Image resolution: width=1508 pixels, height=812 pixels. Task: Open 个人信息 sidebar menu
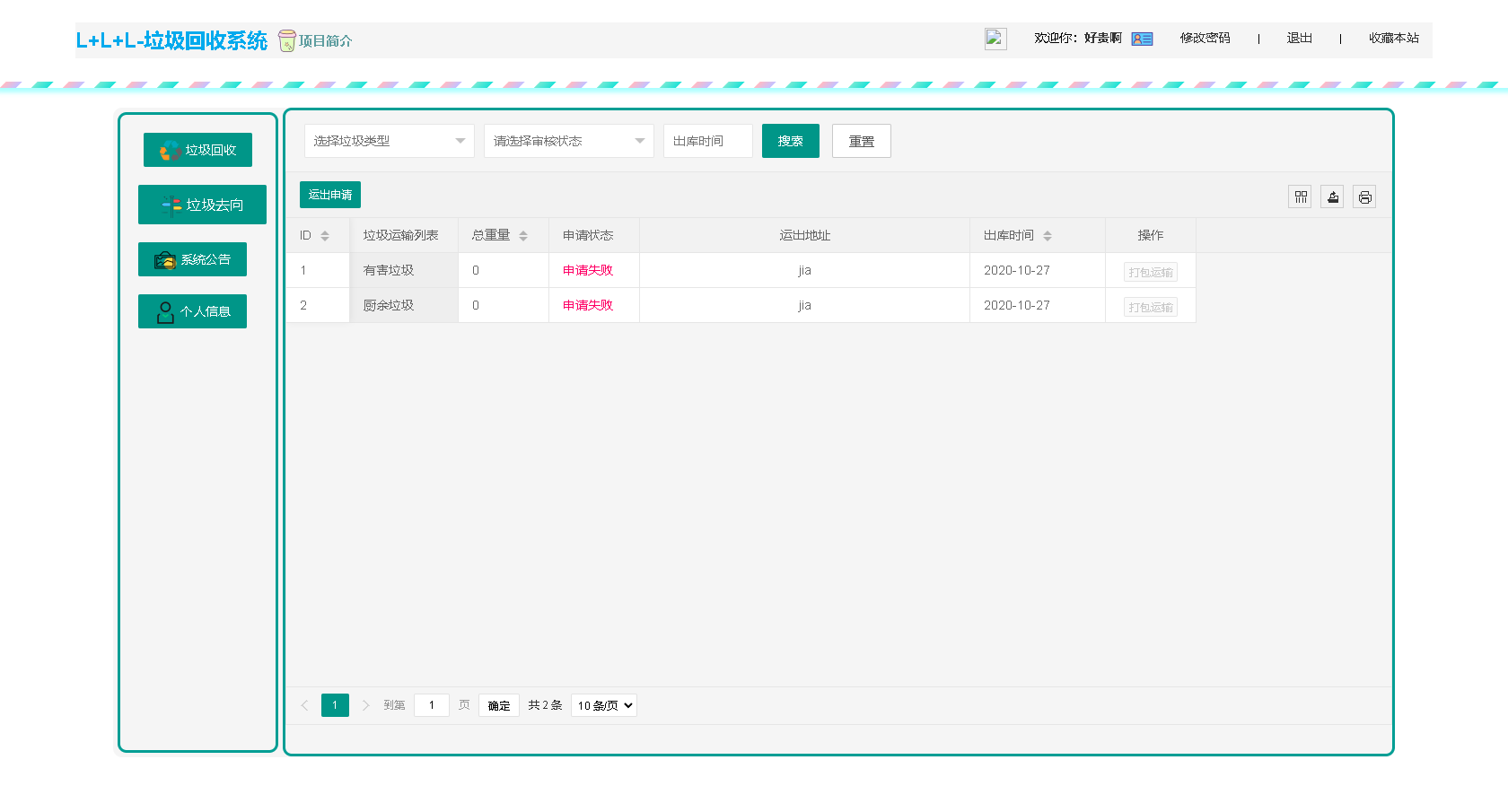coord(192,311)
